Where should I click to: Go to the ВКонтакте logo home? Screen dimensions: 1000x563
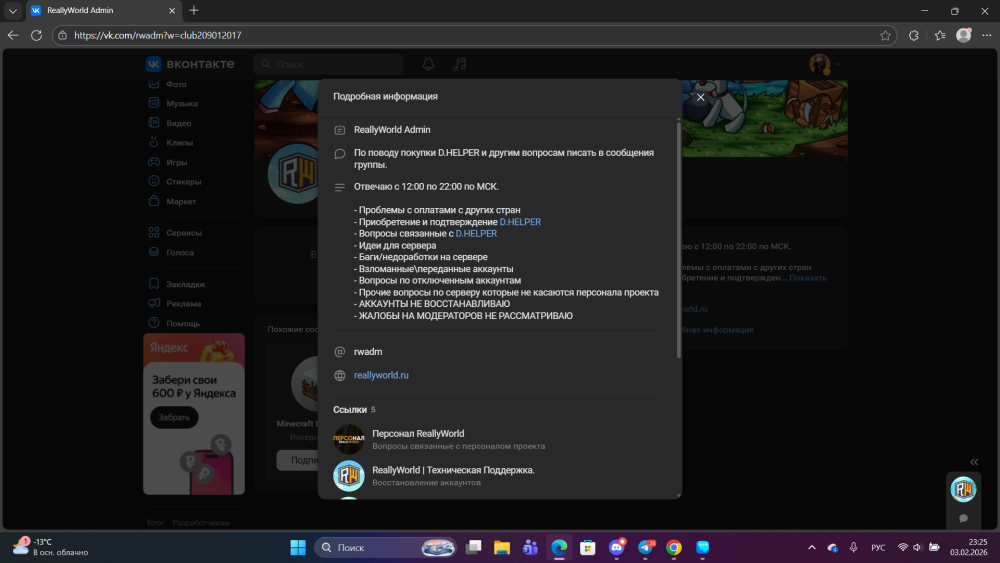(x=190, y=64)
